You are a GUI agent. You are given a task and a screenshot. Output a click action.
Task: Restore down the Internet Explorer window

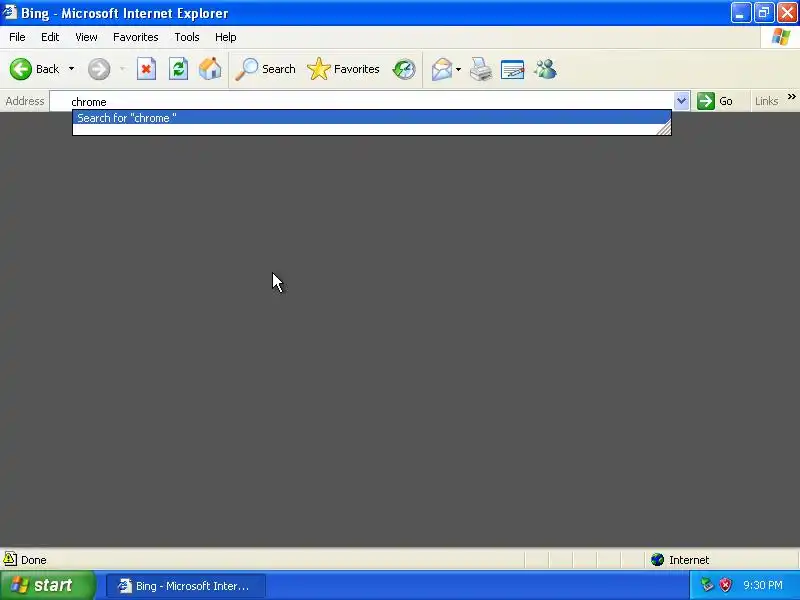pyautogui.click(x=764, y=13)
